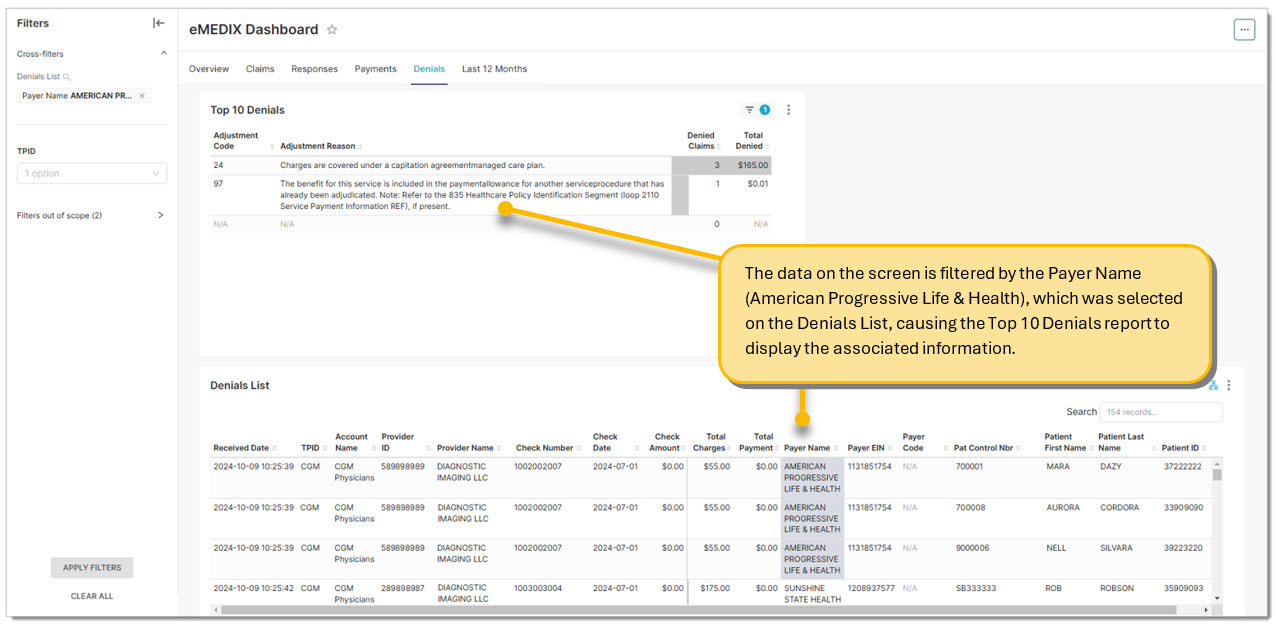Sort table by Payer Name column header
Image resolution: width=1274 pixels, height=624 pixels.
click(807, 448)
